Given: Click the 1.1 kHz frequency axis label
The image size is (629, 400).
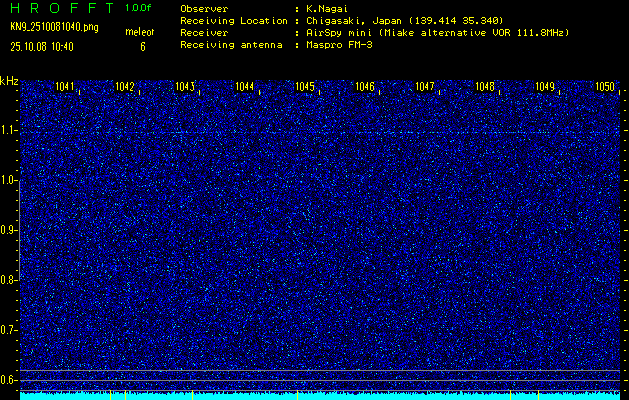Looking at the screenshot, I should click(9, 130).
